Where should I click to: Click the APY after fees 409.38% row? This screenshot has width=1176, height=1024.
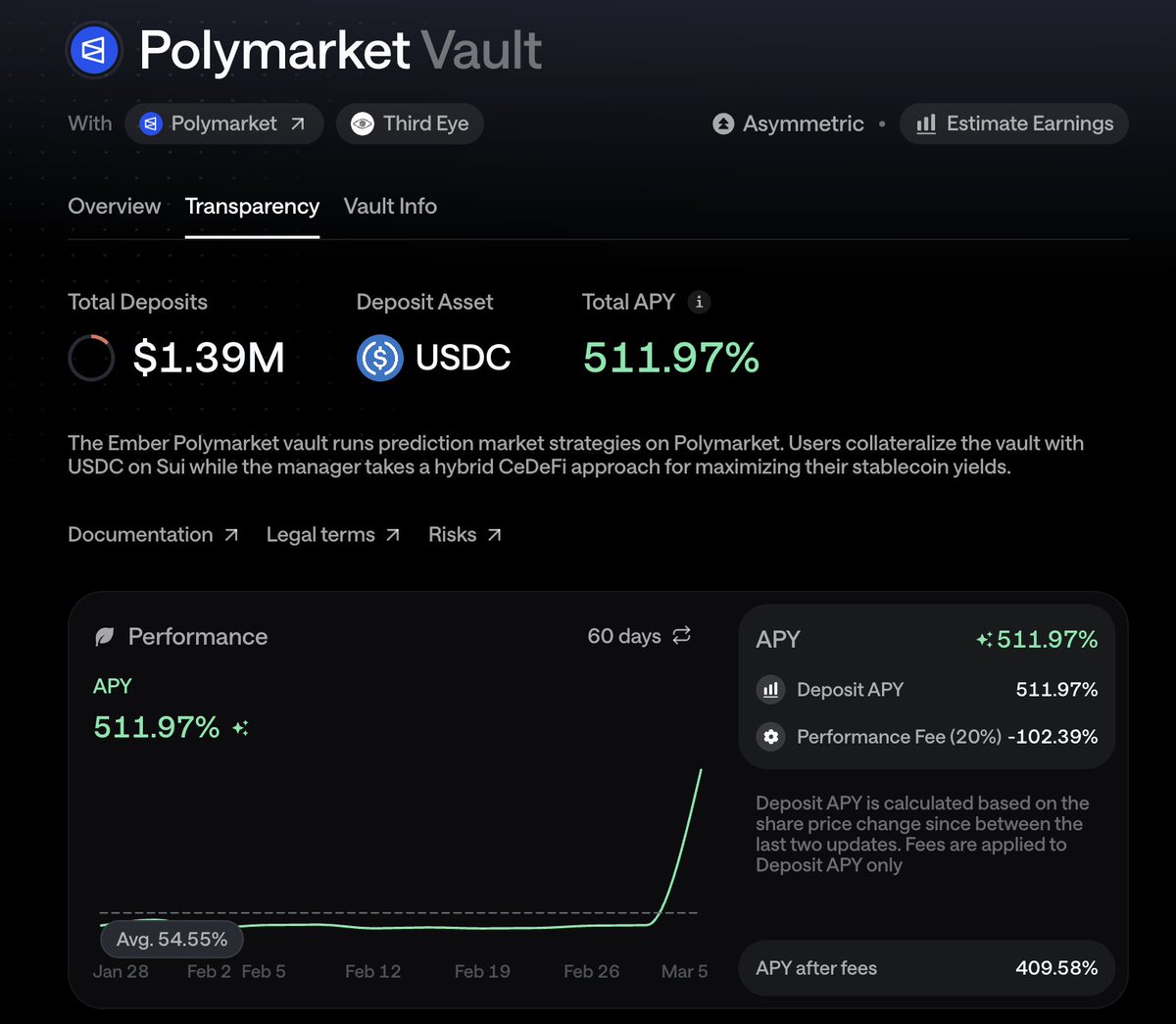point(927,968)
